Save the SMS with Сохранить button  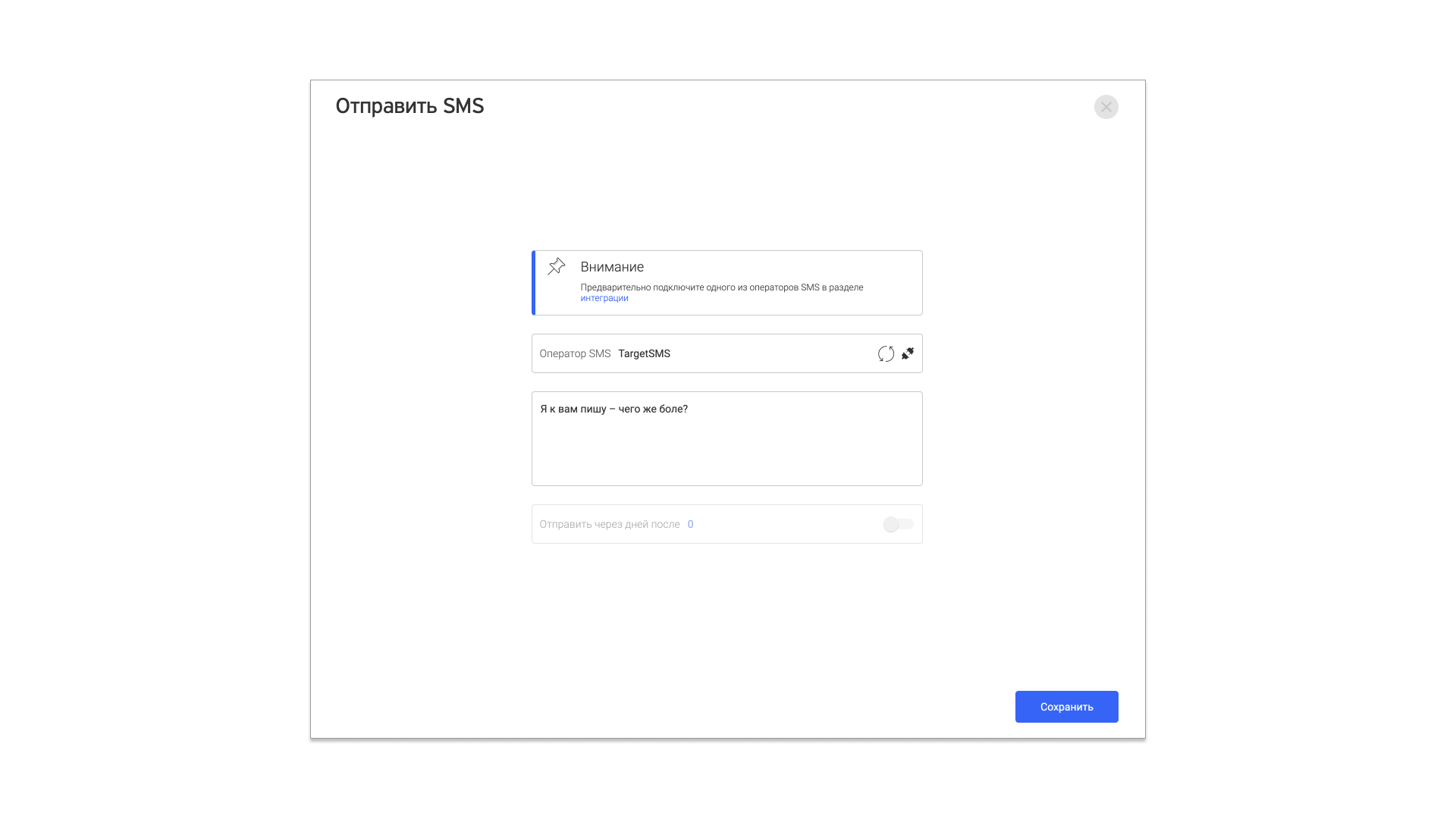[x=1067, y=707]
